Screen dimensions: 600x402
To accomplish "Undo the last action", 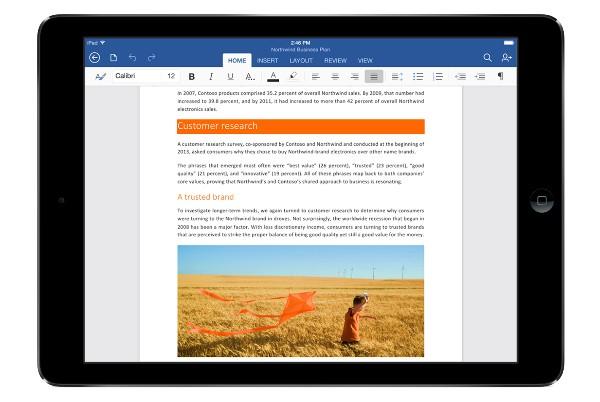I will pyautogui.click(x=132, y=58).
